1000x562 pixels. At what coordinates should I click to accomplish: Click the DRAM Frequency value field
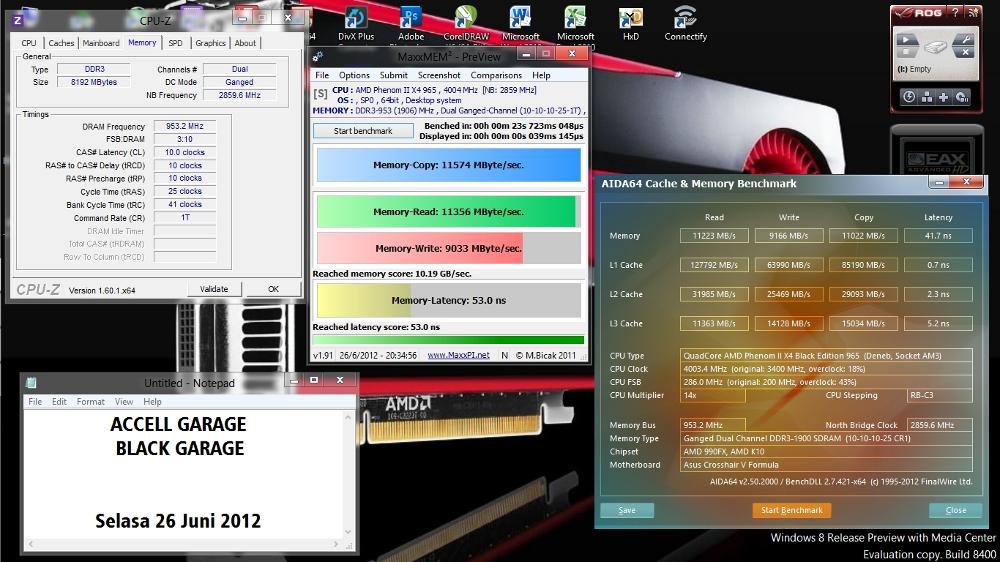185,126
